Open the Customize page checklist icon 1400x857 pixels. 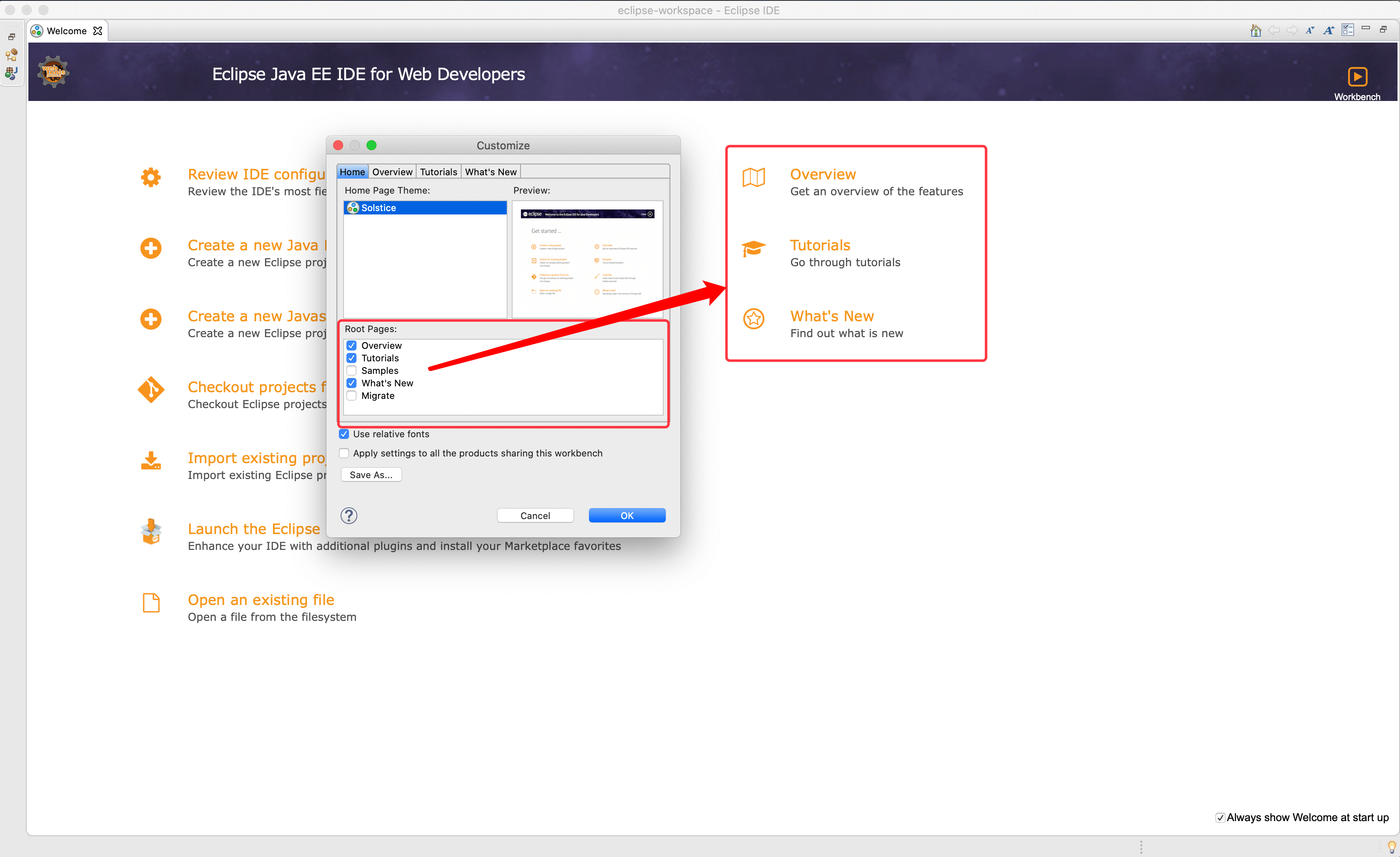(1348, 30)
